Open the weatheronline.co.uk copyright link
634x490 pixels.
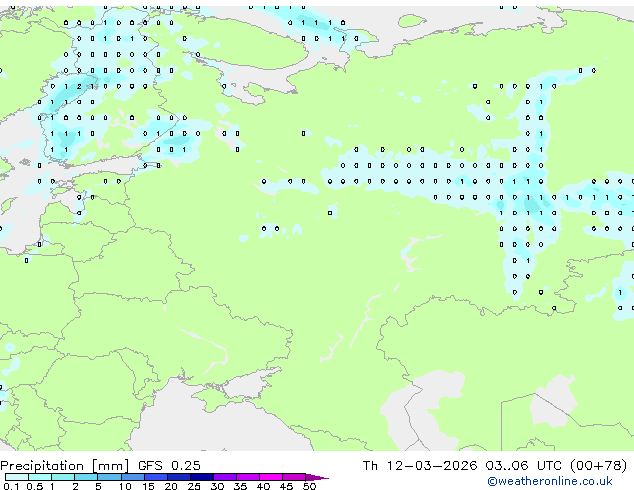549,481
